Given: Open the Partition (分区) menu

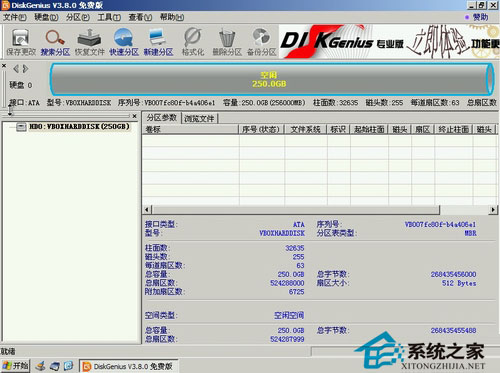Looking at the screenshot, I should coord(78,17).
